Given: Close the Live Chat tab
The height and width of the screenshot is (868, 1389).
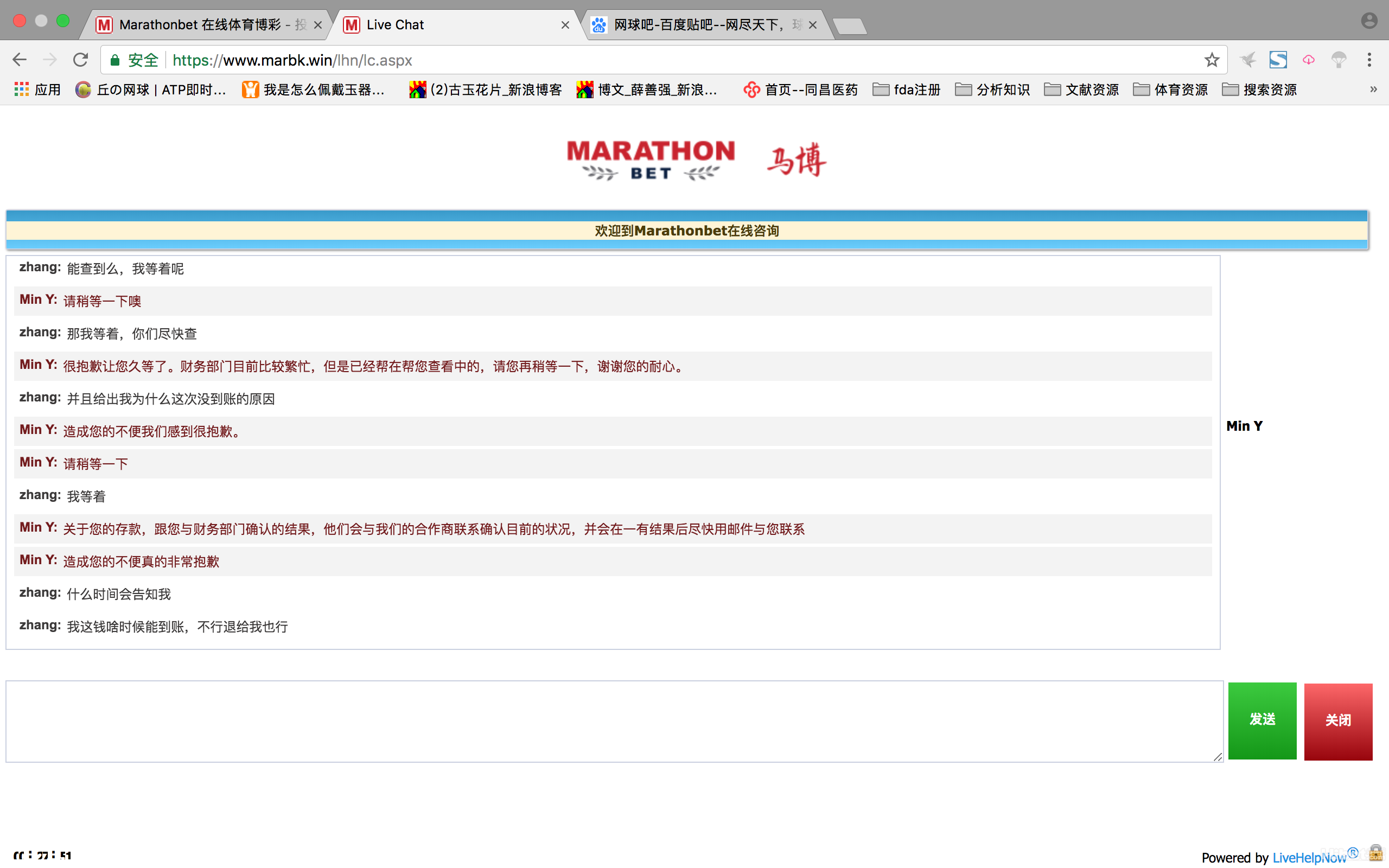Looking at the screenshot, I should point(565,25).
